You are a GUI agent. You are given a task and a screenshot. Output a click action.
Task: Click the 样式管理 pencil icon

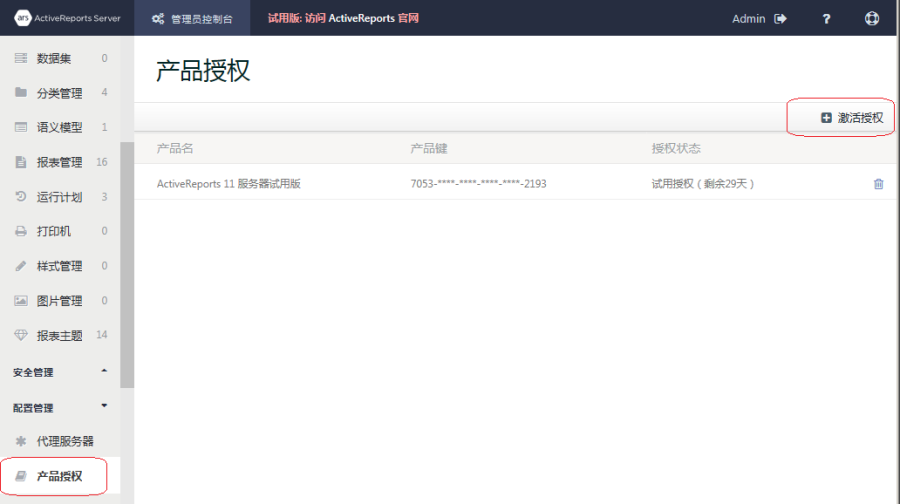point(21,266)
